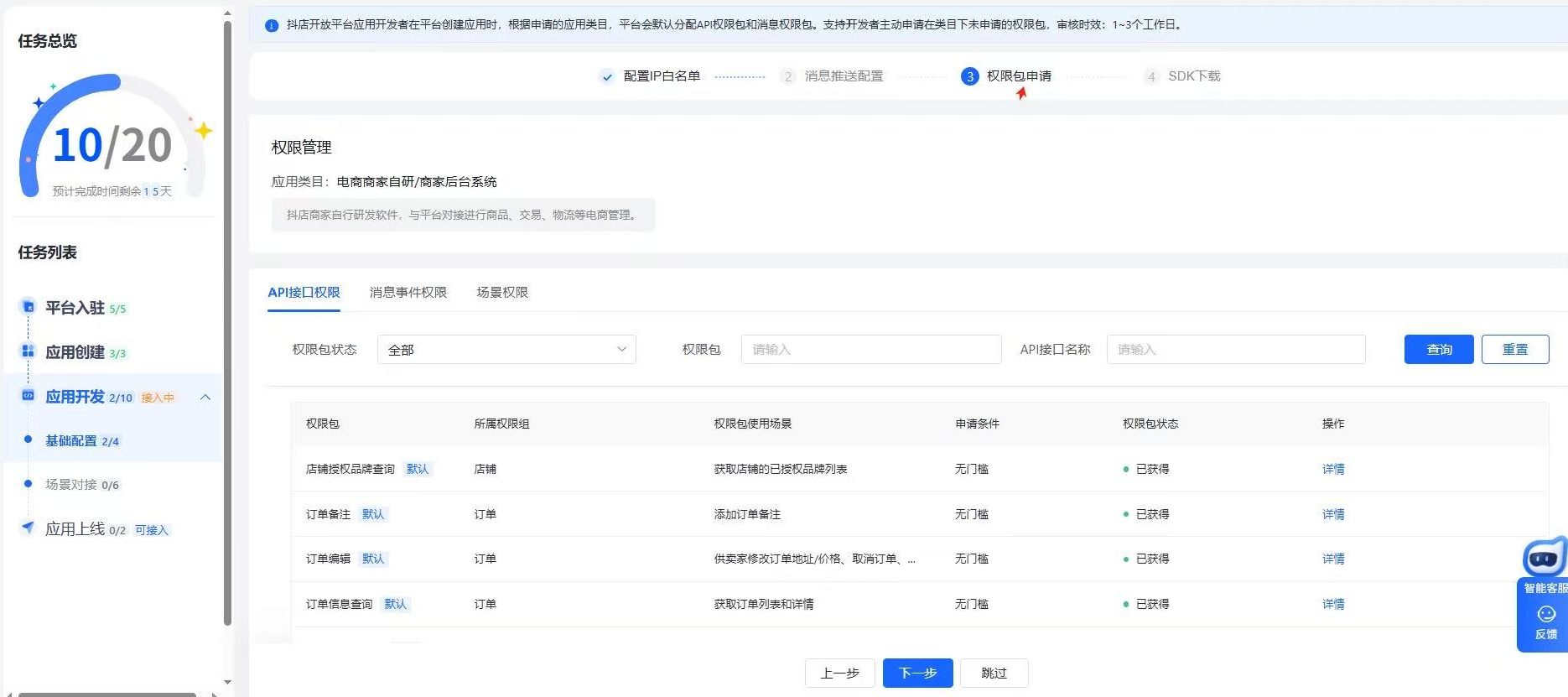Collapse the 应用开发 task section

pyautogui.click(x=205, y=397)
